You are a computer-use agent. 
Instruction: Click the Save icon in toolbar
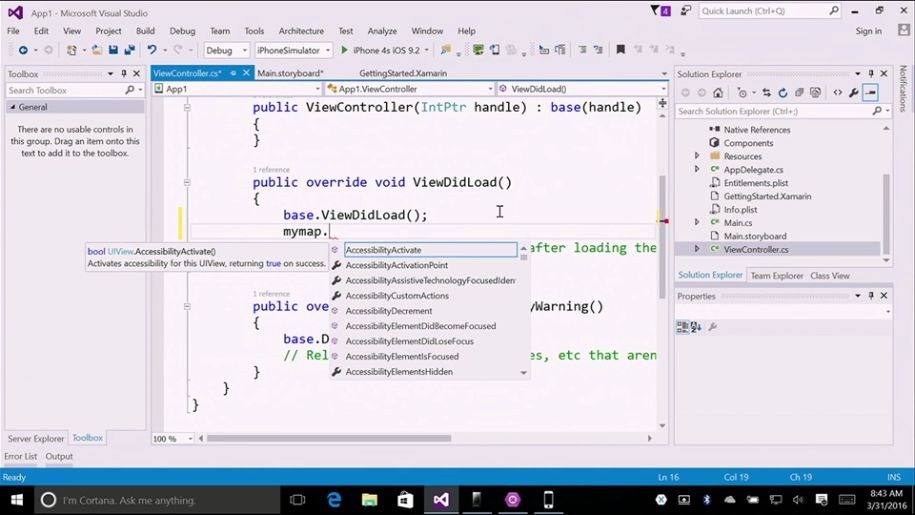pos(113,50)
